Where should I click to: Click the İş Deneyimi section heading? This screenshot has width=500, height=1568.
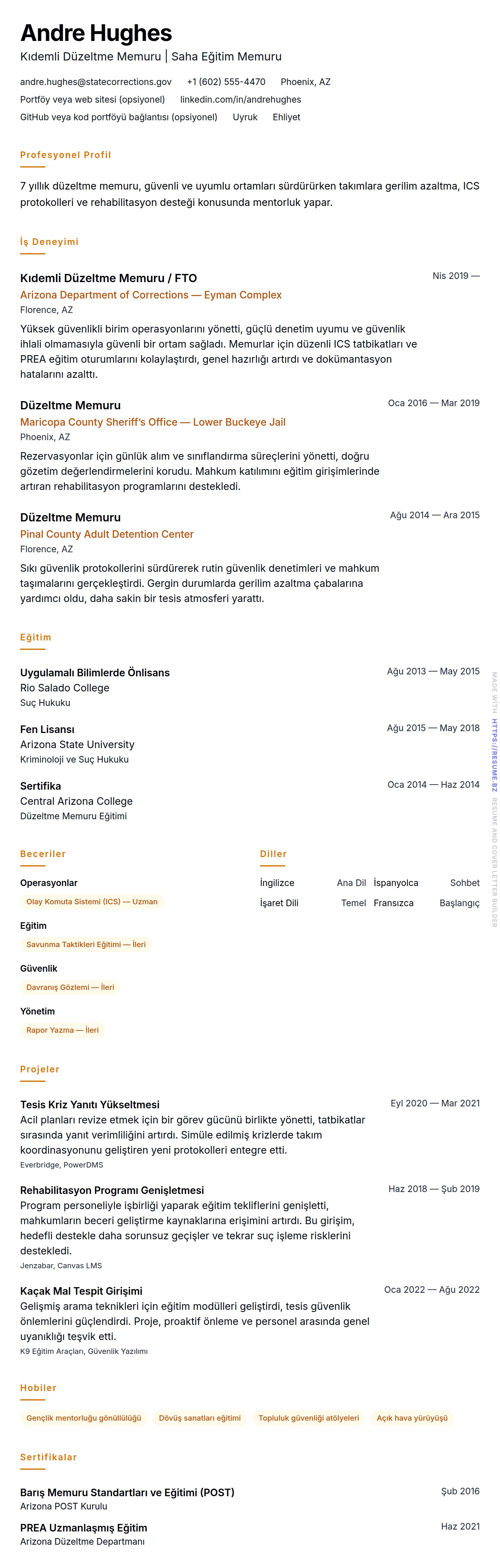(x=49, y=241)
